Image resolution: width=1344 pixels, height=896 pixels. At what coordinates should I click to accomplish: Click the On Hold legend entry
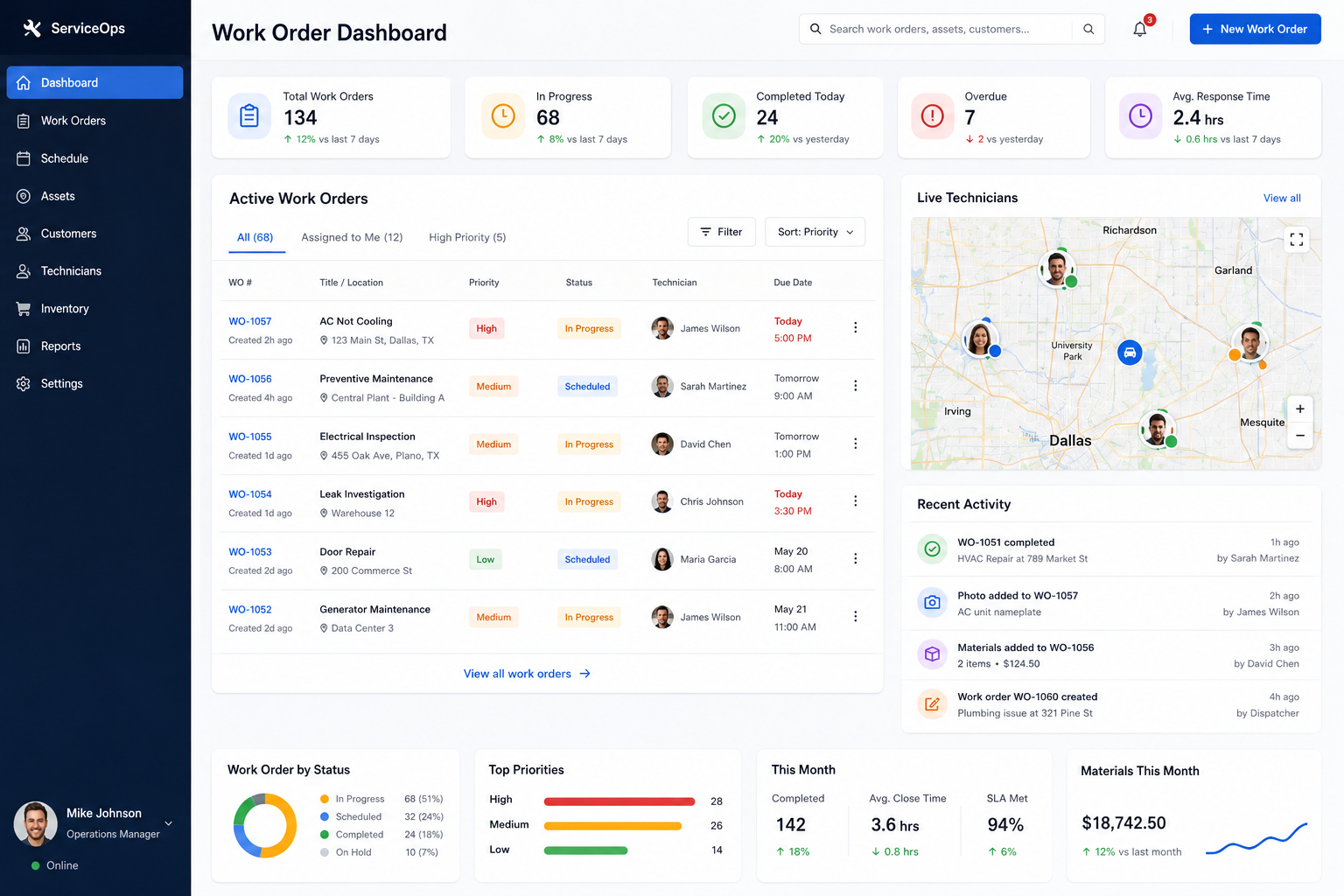click(381, 852)
